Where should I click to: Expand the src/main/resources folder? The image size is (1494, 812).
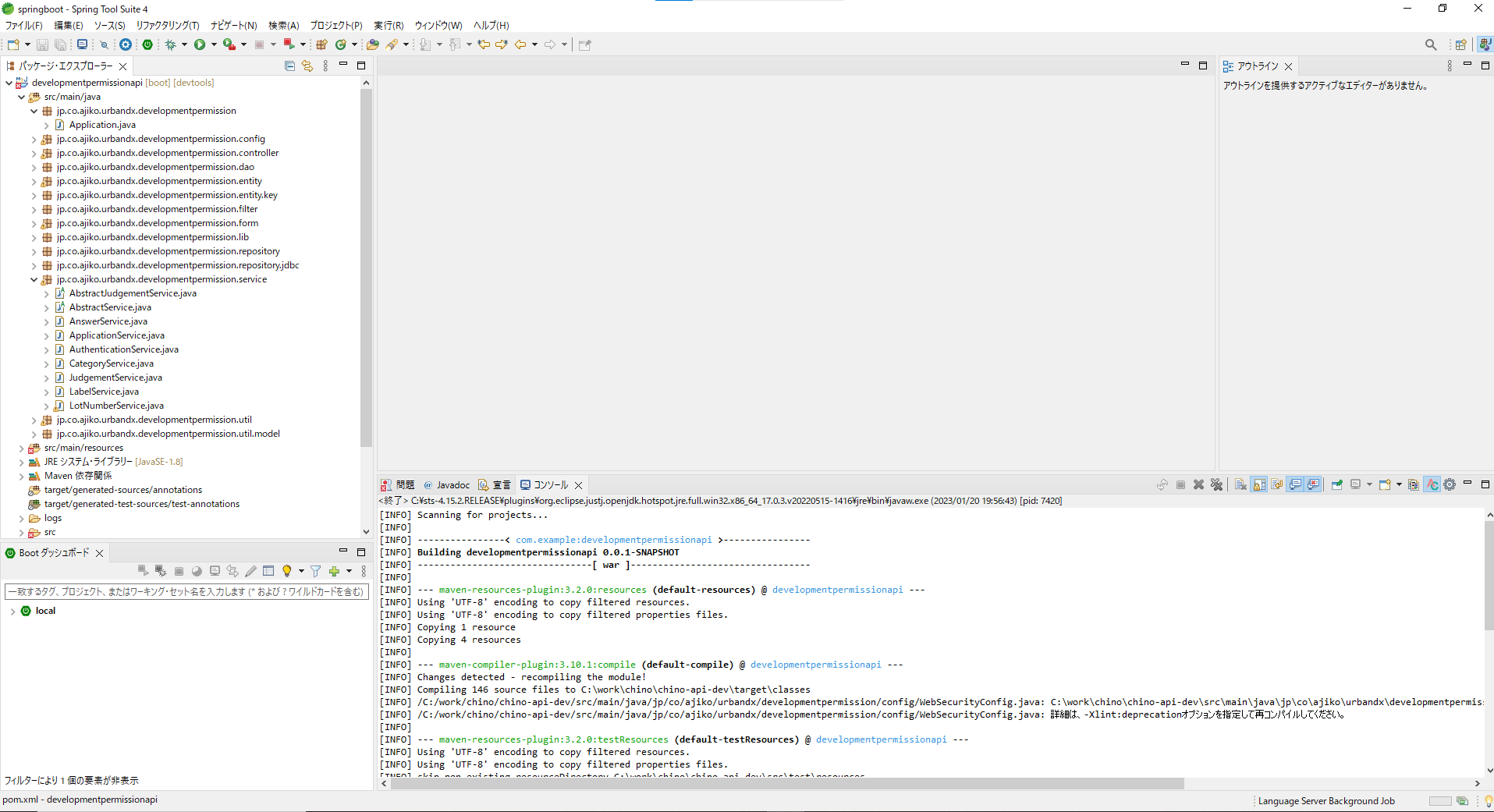click(x=21, y=448)
